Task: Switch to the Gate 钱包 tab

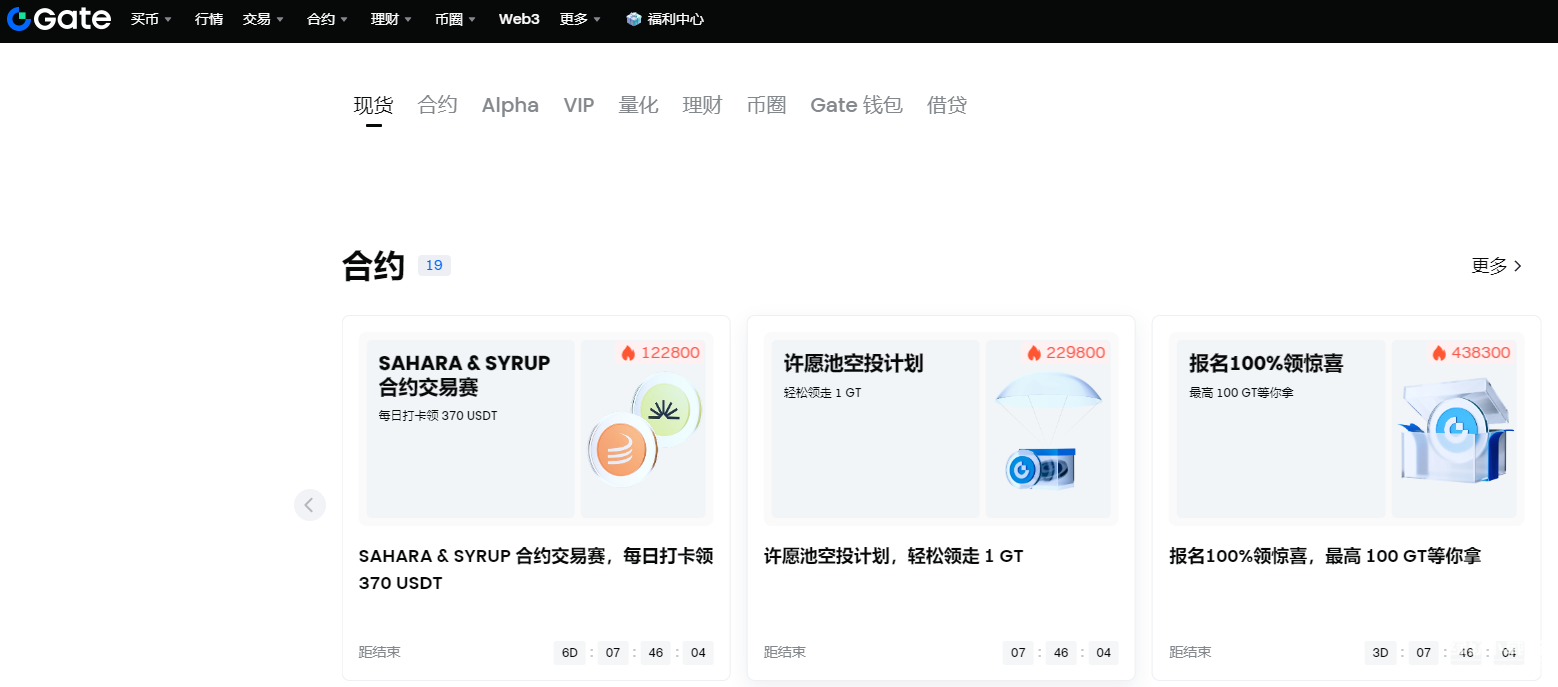Action: click(x=856, y=105)
